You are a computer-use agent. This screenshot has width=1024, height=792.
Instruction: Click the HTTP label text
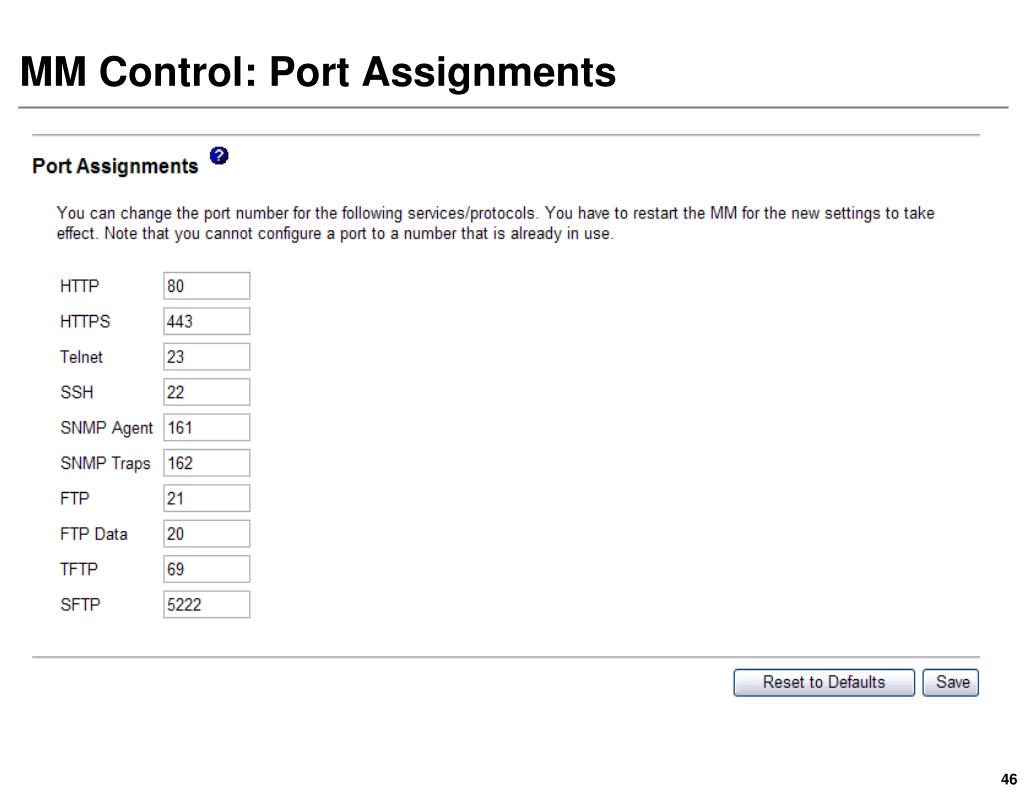coord(80,286)
